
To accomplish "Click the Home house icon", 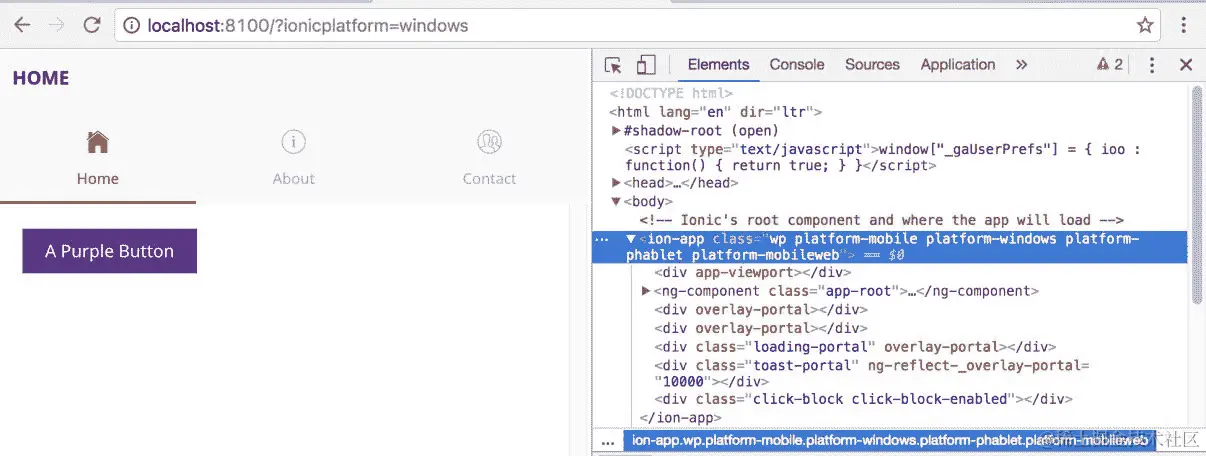I will 98,142.
